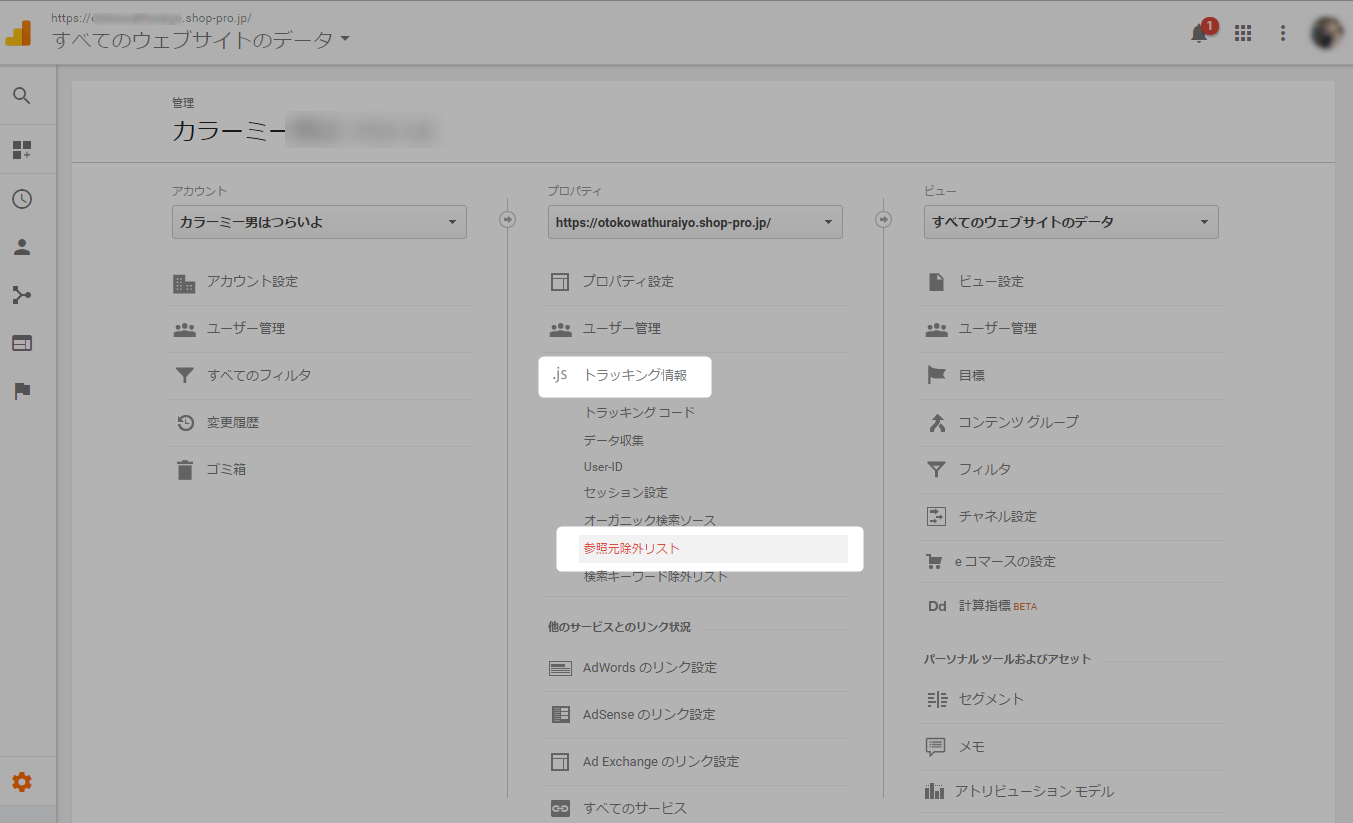Open the behavior icon in sidebar
This screenshot has height=823, width=1353.
click(x=21, y=343)
